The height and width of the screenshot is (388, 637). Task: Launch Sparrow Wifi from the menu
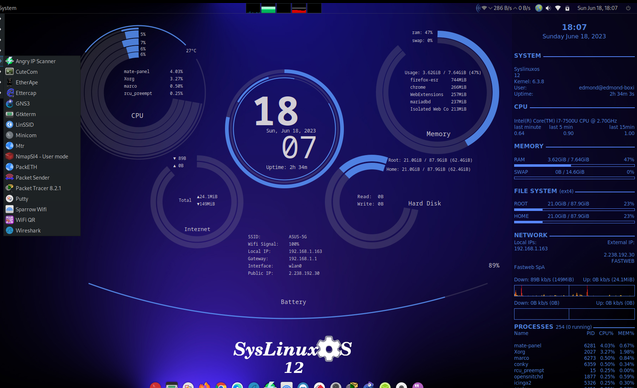[x=42, y=209]
